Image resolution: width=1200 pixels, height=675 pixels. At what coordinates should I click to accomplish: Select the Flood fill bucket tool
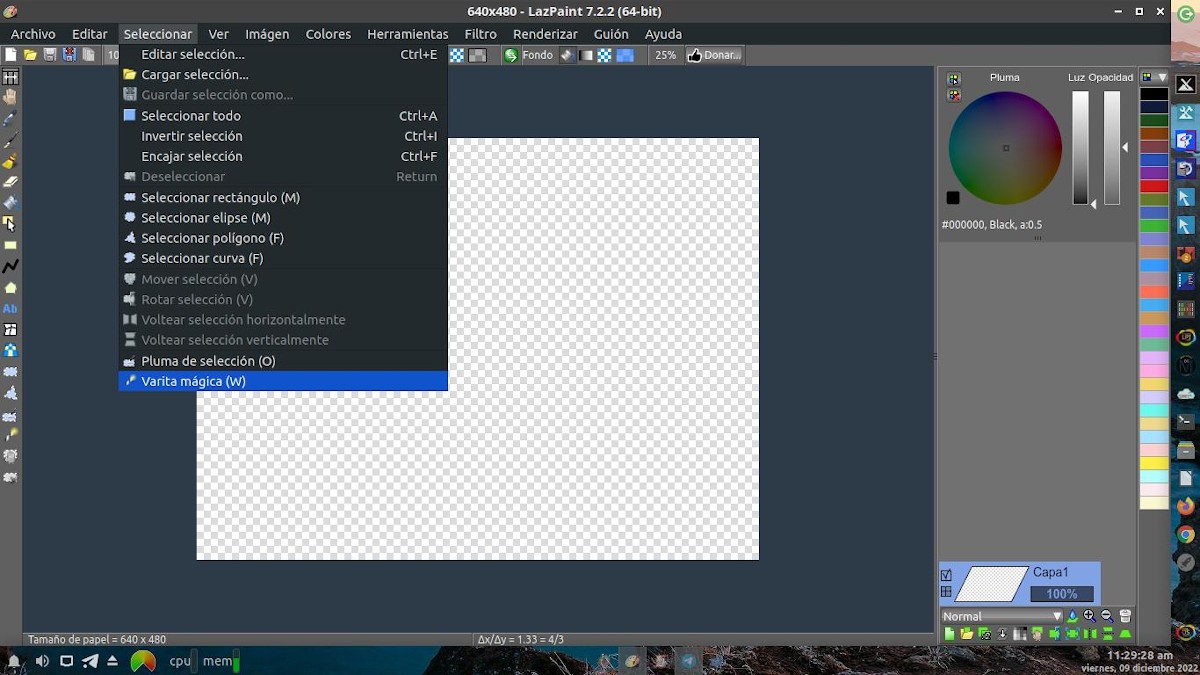pyautogui.click(x=11, y=203)
